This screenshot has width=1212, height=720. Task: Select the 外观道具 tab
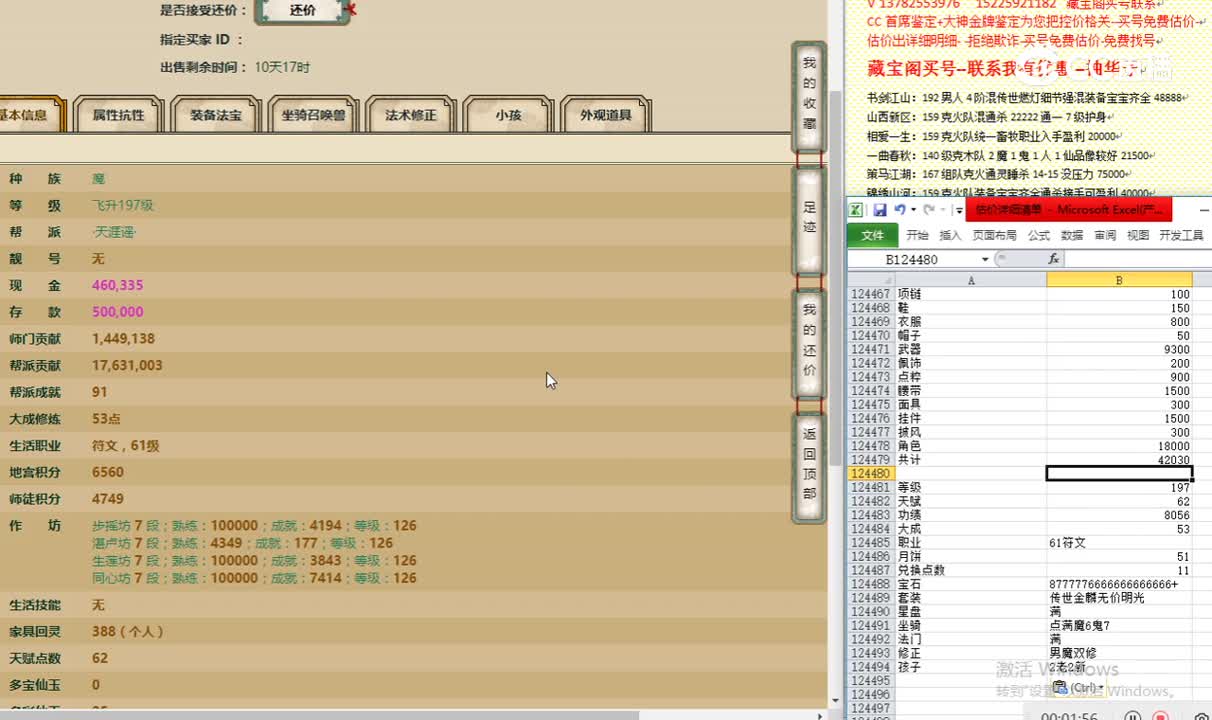point(606,115)
